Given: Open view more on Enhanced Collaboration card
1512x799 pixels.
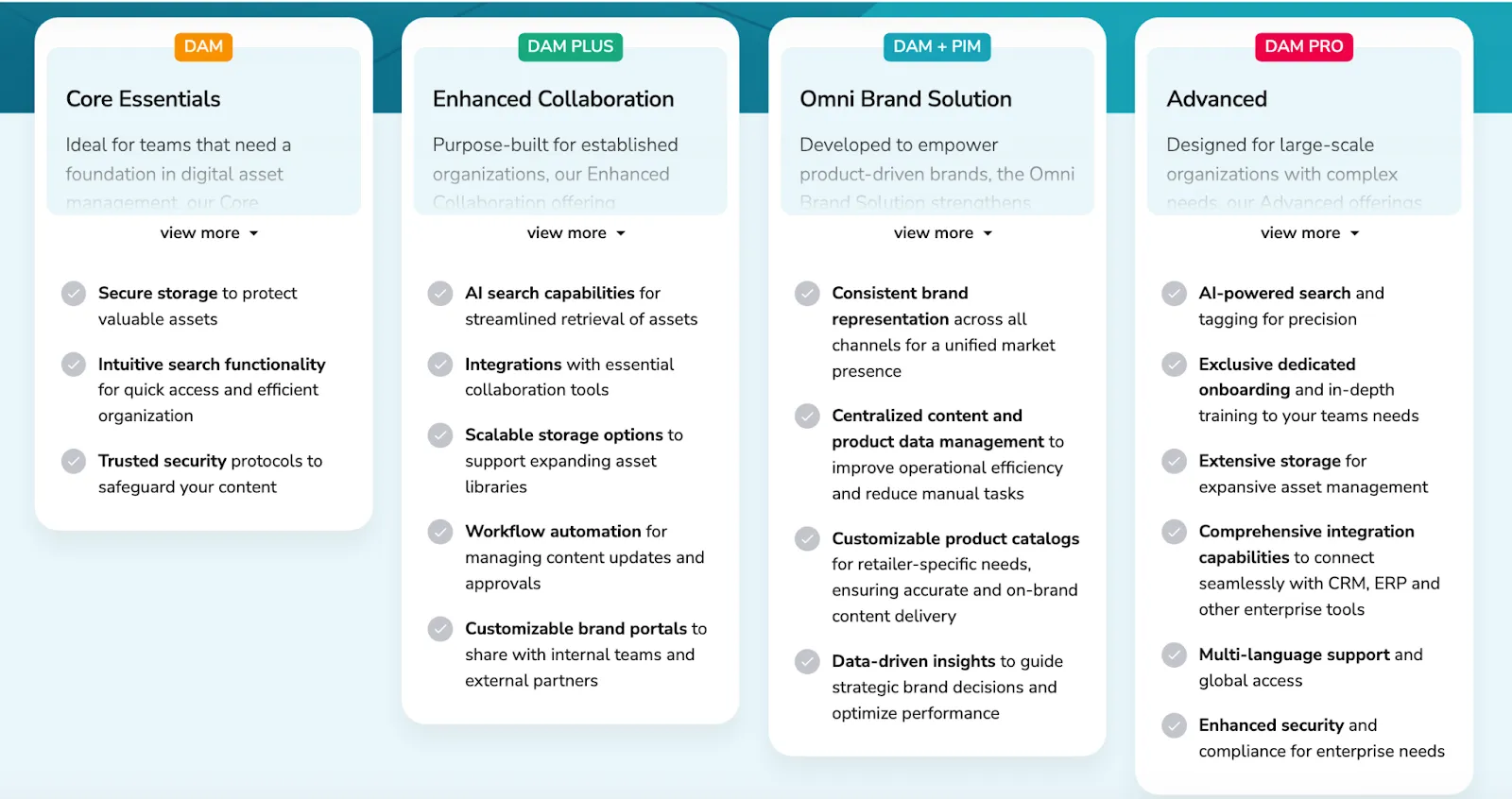Looking at the screenshot, I should coord(576,232).
